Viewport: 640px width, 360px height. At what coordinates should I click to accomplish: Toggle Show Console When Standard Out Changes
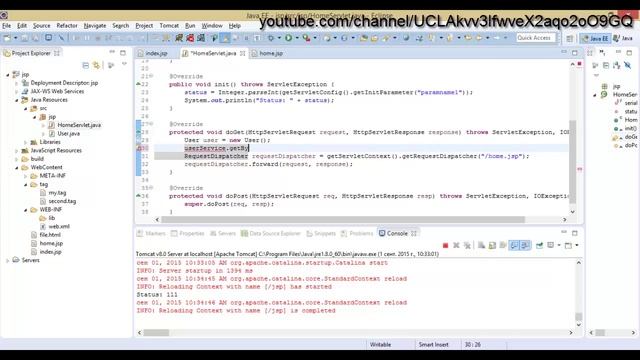pyautogui.click(x=514, y=245)
